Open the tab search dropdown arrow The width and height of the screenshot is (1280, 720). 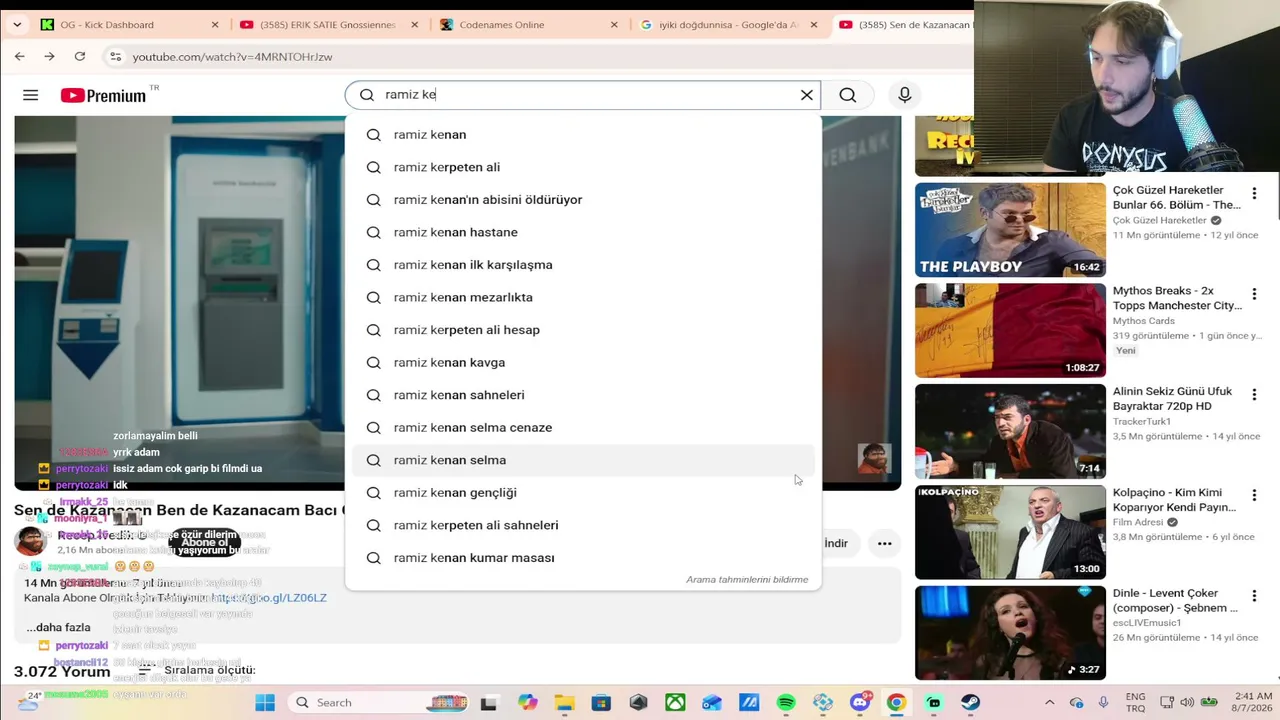pos(17,25)
